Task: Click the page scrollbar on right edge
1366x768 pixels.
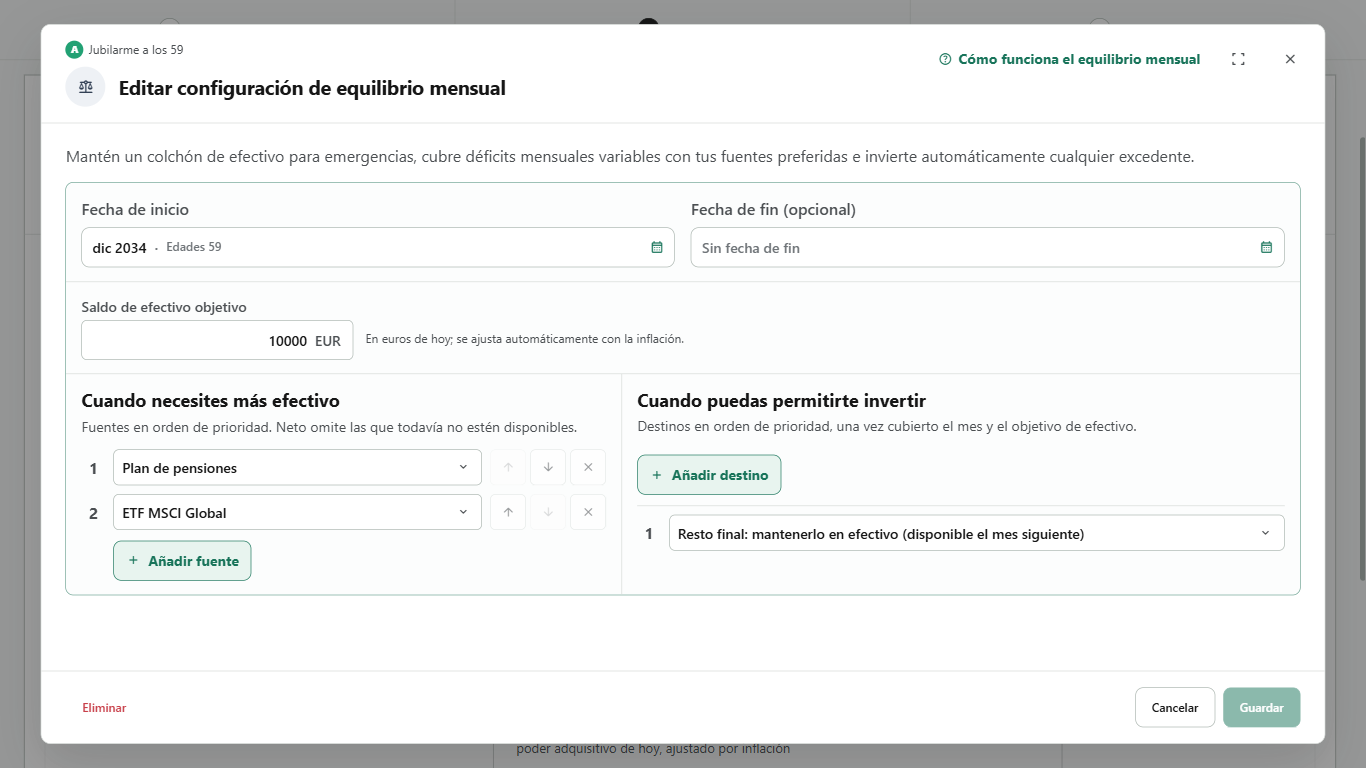Action: pyautogui.click(x=1361, y=357)
